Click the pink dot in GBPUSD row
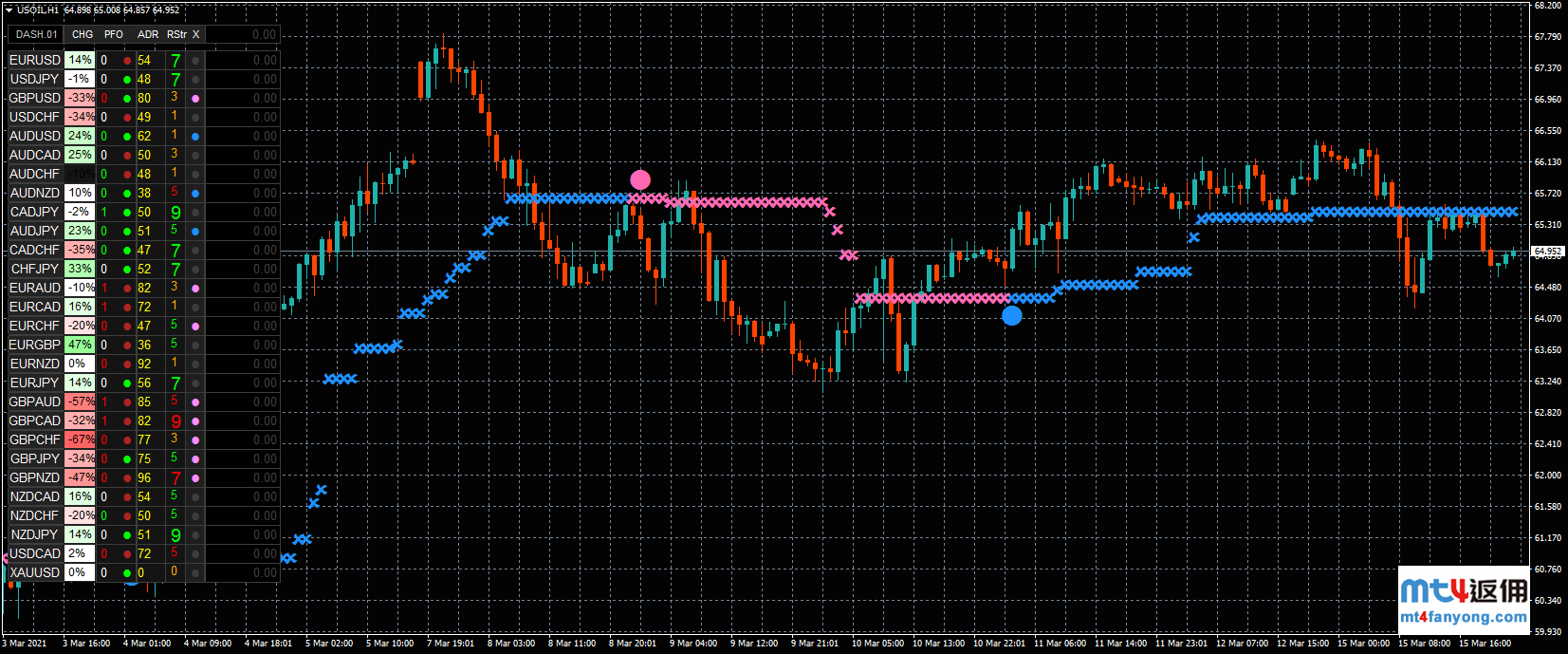The width and height of the screenshot is (1568, 654). (x=195, y=98)
